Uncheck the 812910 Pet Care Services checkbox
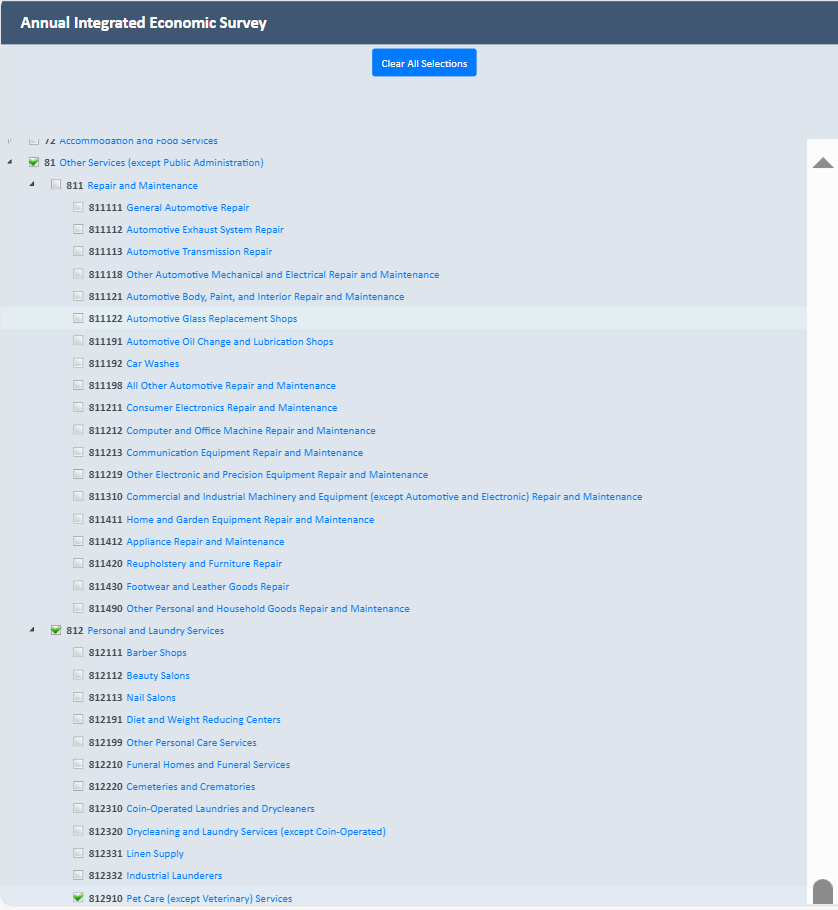Viewport: 838px width, 910px height. coord(78,898)
